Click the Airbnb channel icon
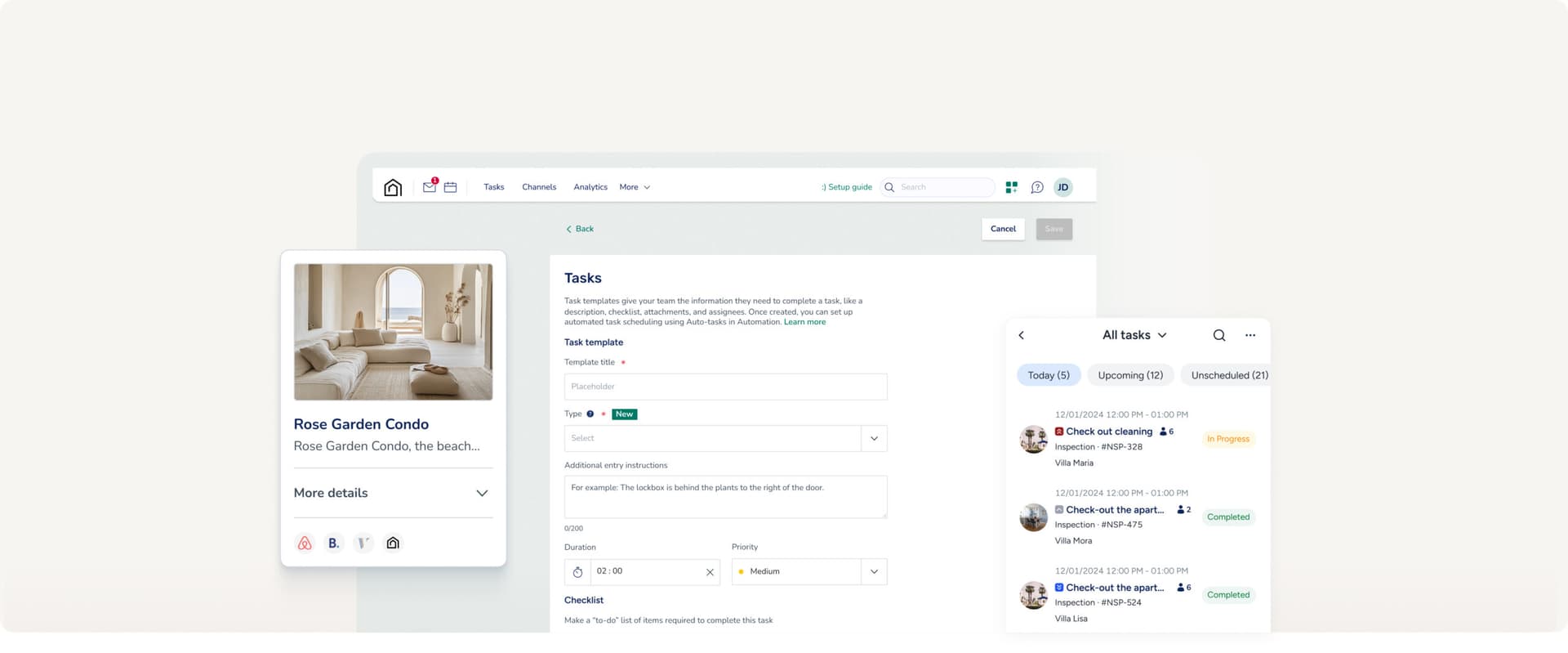This screenshot has width=1568, height=653. (305, 543)
